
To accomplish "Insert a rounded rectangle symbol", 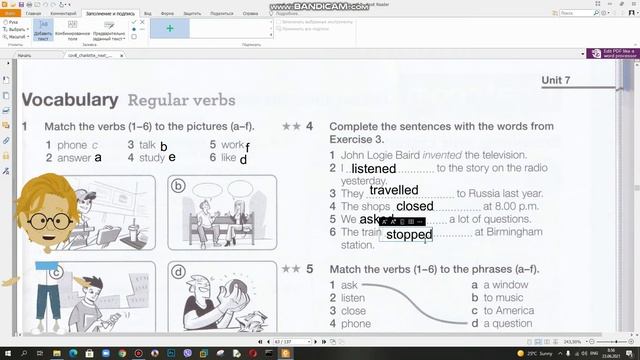I will click(x=134, y=37).
